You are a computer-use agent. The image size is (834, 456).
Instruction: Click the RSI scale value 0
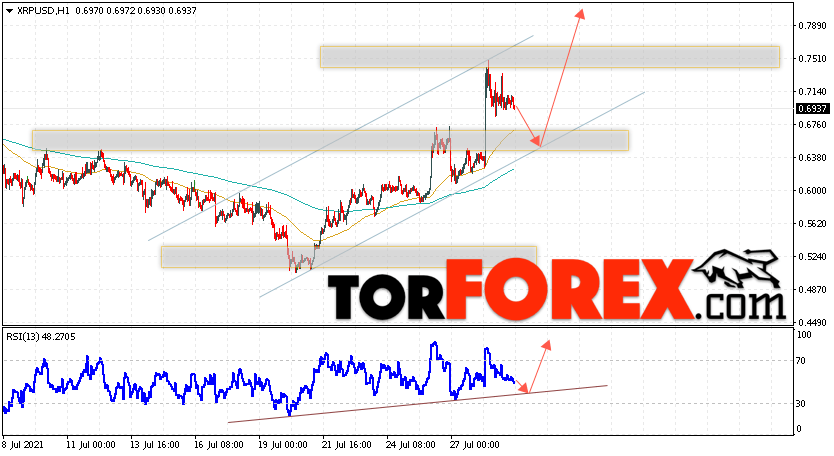click(x=799, y=429)
